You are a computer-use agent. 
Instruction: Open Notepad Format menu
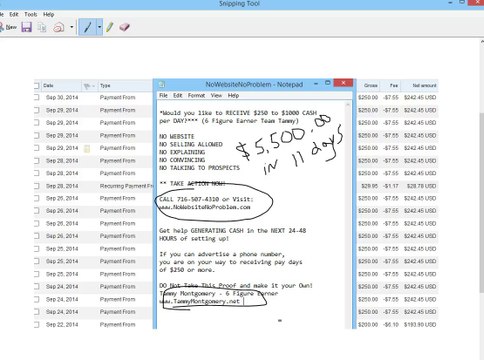(x=196, y=96)
